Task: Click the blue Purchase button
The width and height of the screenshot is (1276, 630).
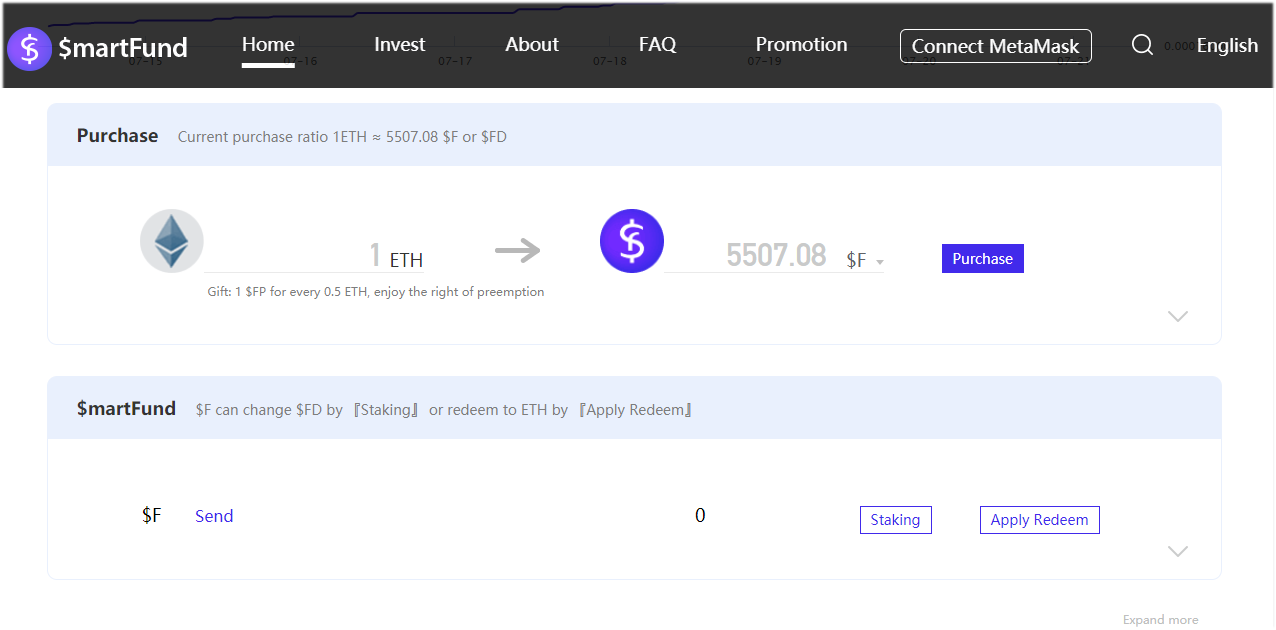Action: tap(982, 259)
